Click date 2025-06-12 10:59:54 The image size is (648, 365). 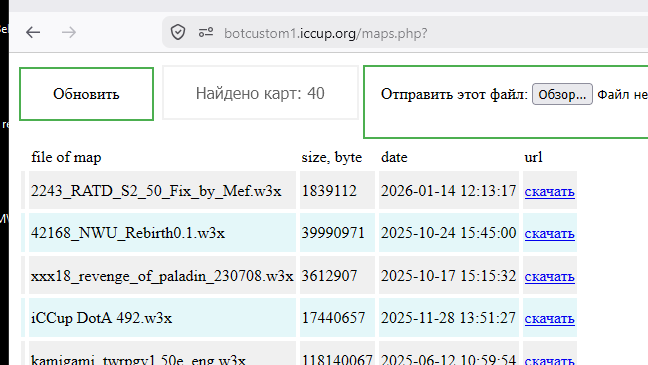[448, 360]
